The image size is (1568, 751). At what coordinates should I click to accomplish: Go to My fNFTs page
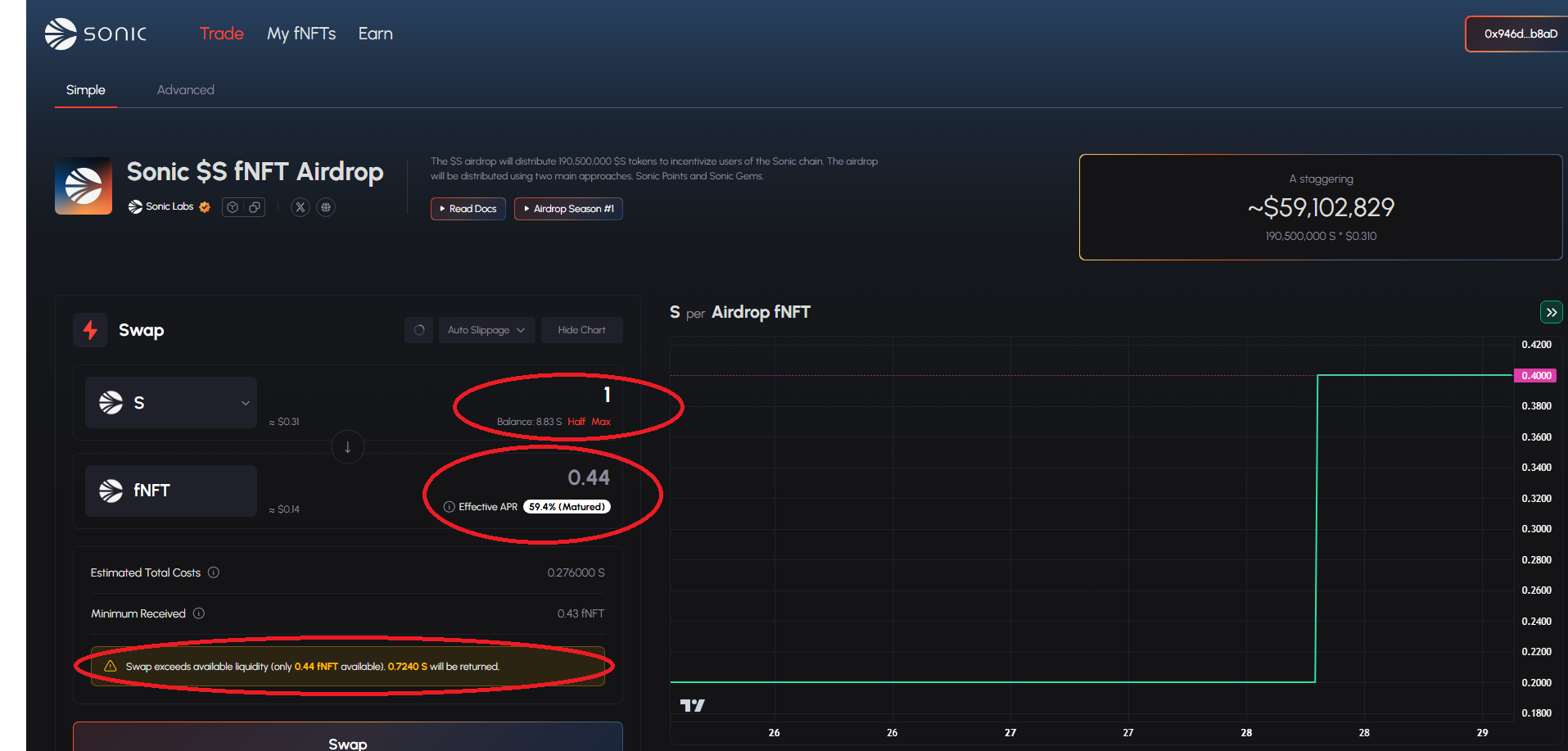[301, 34]
